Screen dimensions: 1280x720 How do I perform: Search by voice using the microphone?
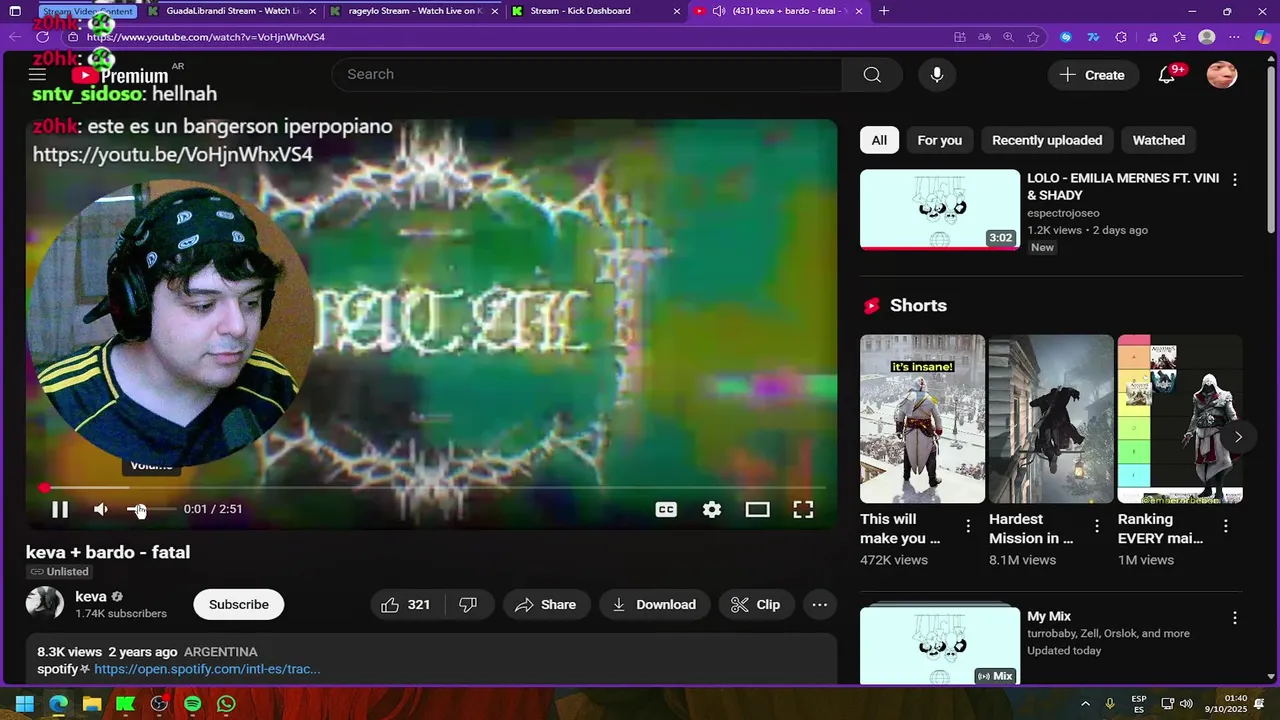tap(937, 74)
